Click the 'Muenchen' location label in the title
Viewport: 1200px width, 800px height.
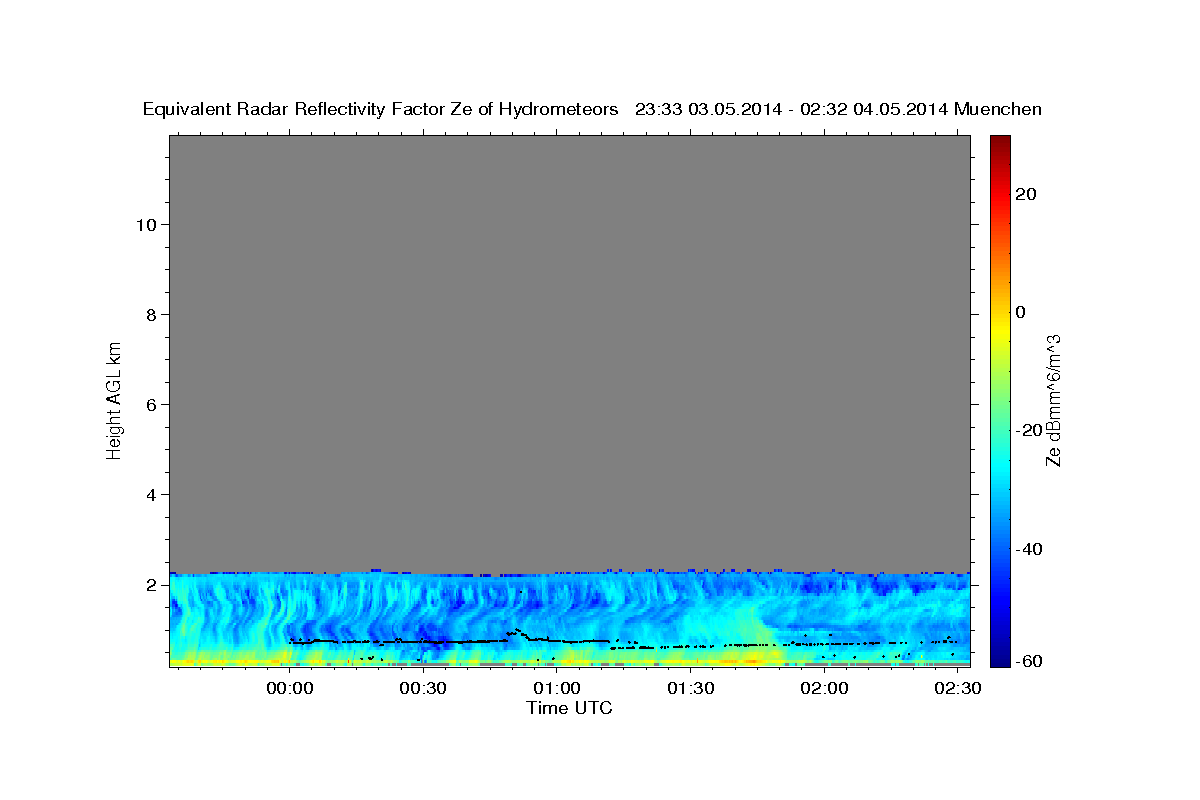(x=998, y=109)
